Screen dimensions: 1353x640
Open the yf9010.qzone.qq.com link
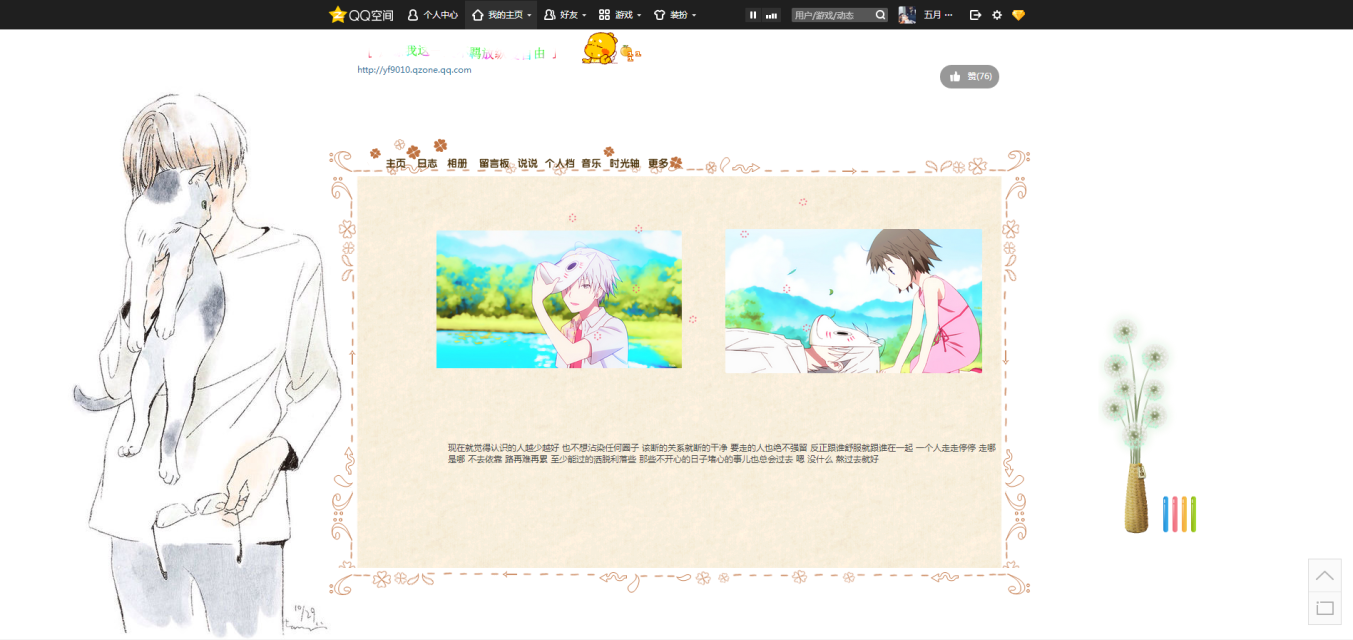click(414, 70)
